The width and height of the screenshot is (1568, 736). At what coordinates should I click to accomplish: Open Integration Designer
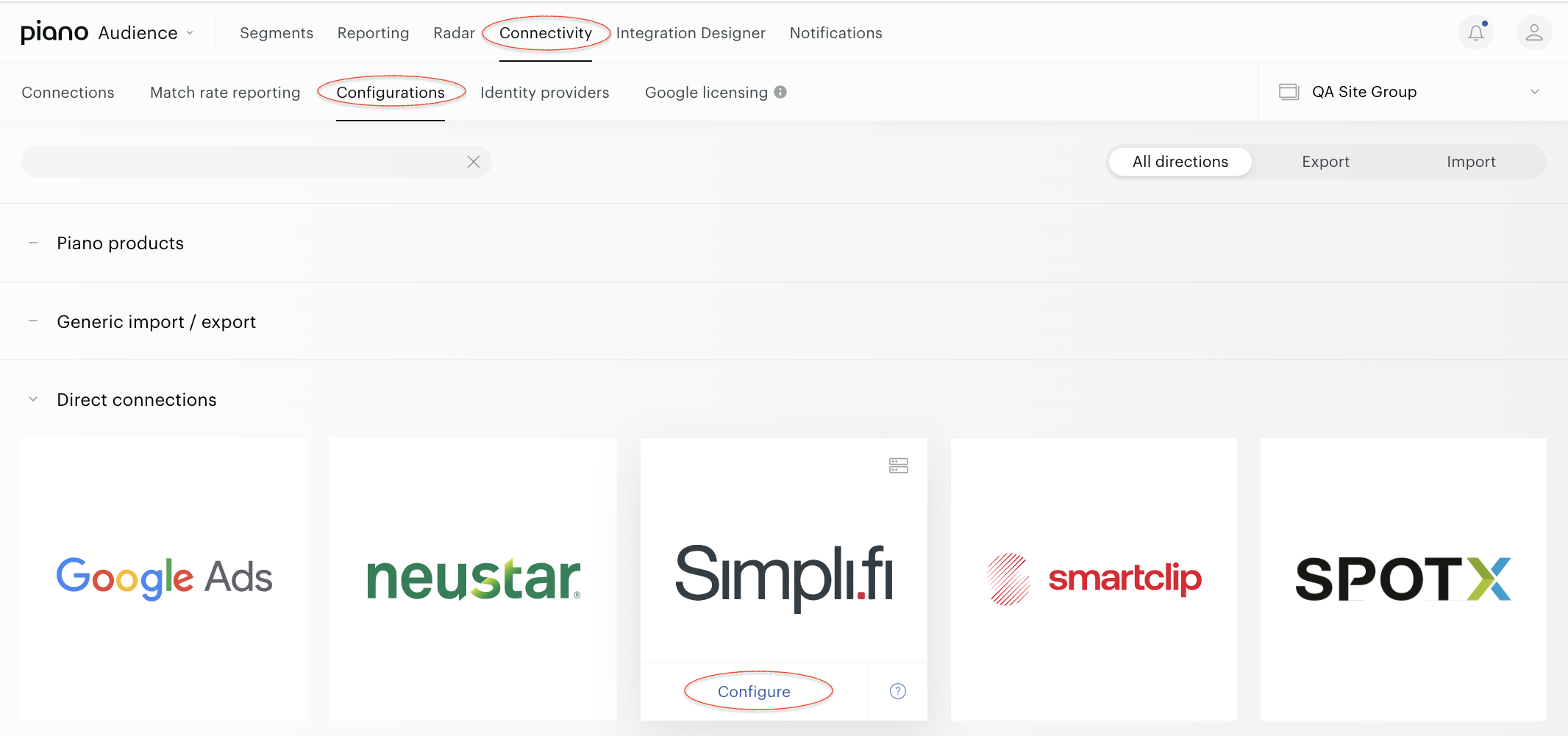(x=691, y=33)
